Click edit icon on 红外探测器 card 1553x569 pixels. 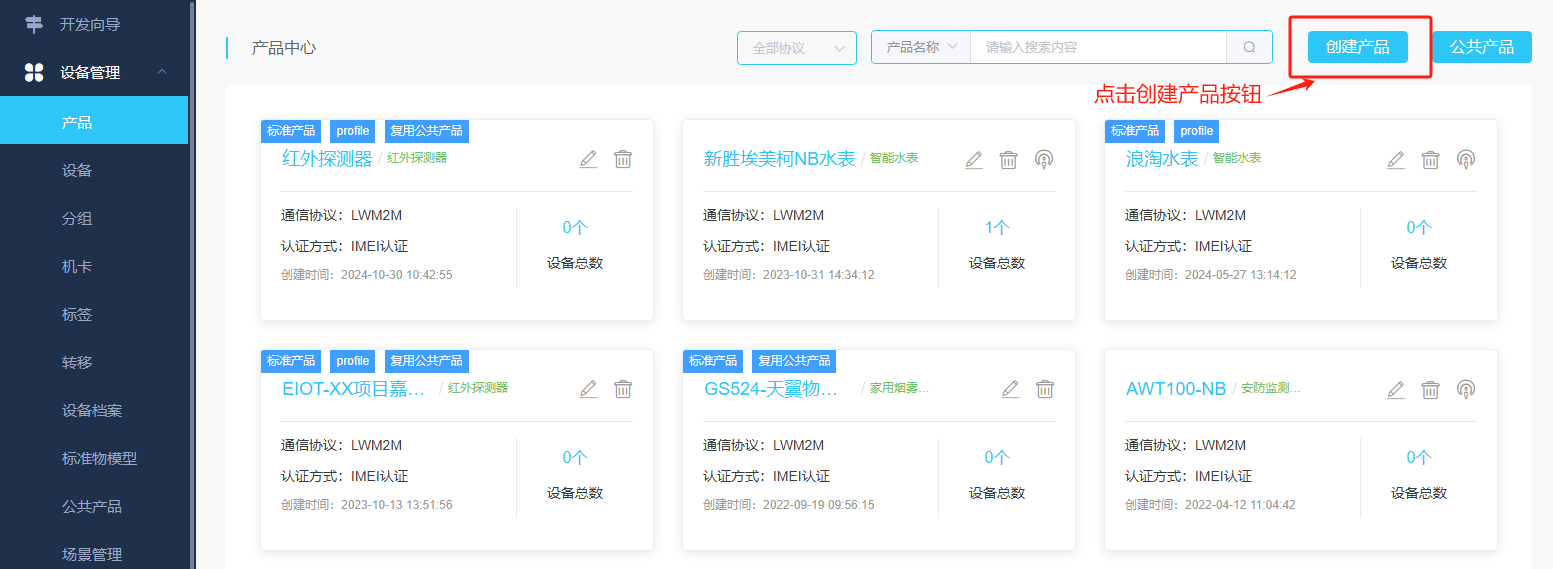tap(588, 159)
